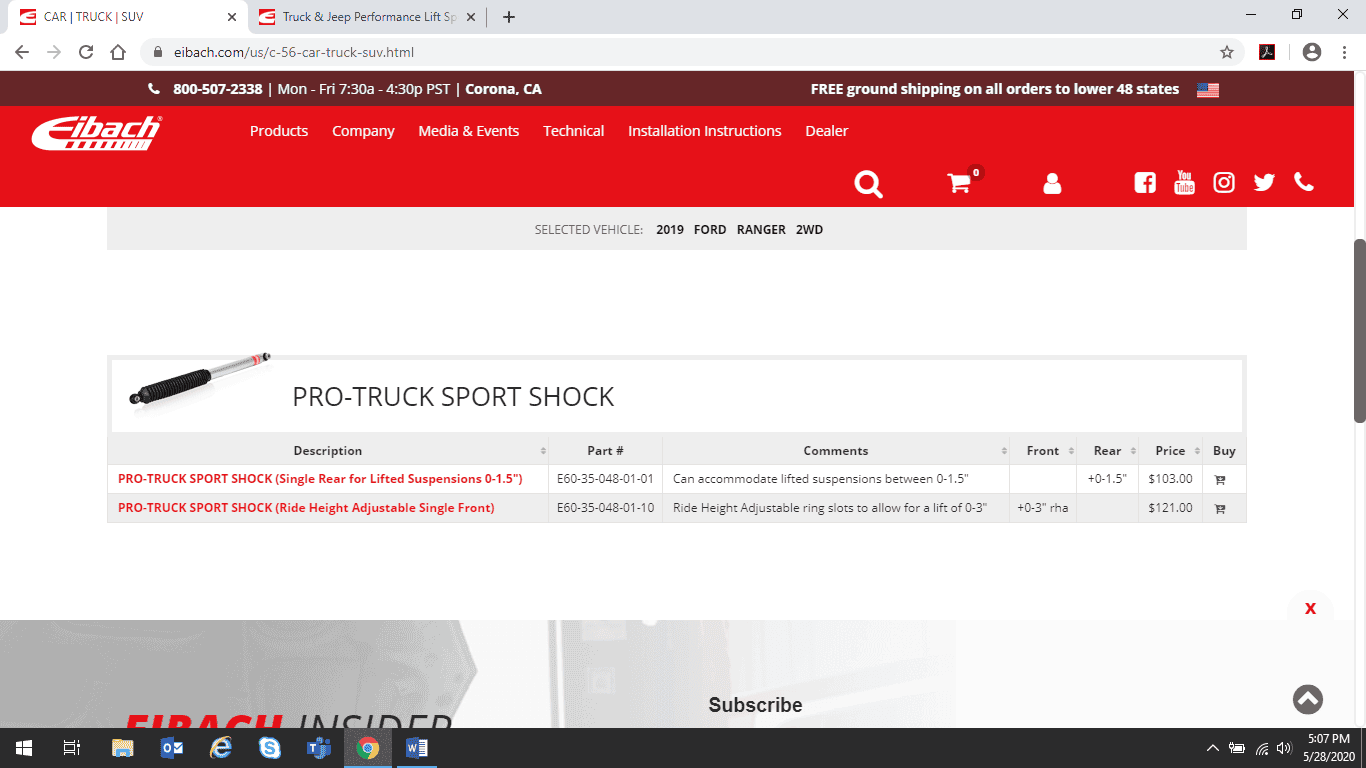The height and width of the screenshot is (768, 1366).
Task: Sort table by Rear column
Action: 1108,451
